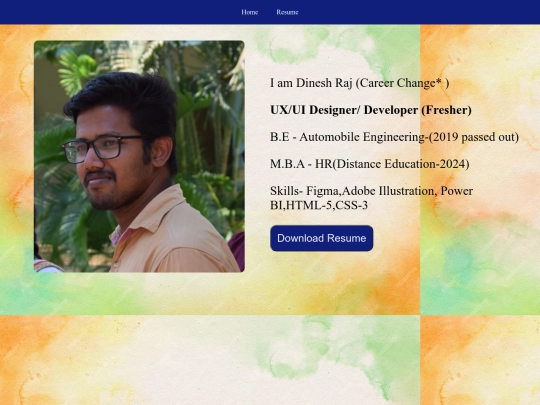This screenshot has width=540, height=405.
Task: Click the line "M.B.A - HR(Distance Education-2024)"
Action: (370, 164)
